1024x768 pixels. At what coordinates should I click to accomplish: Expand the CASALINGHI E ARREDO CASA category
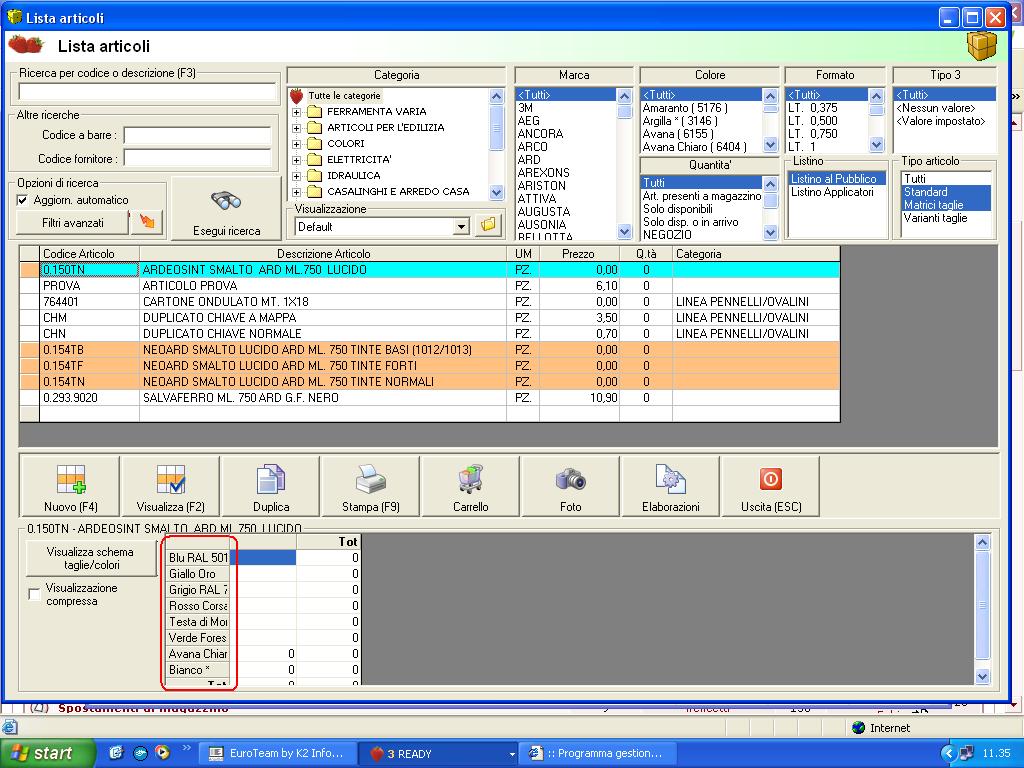(296, 192)
